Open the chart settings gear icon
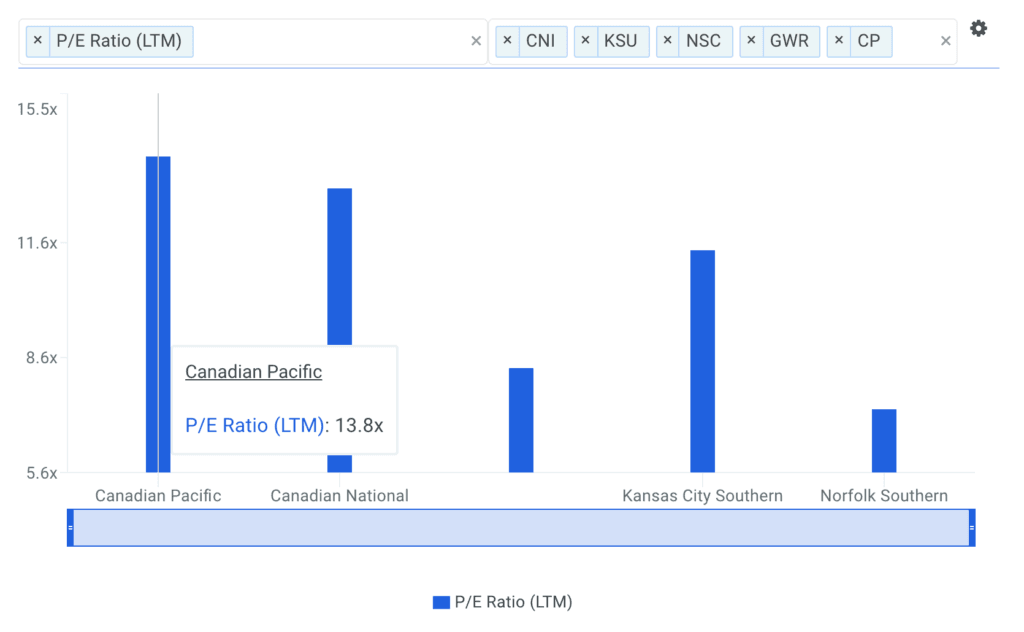This screenshot has width=1024, height=632. coord(978,29)
